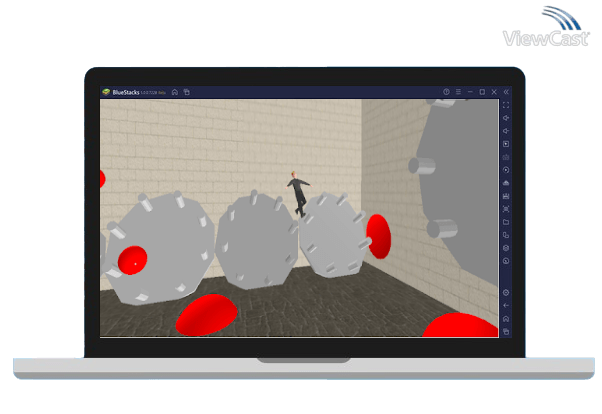Click the red dome on the floor center

(x=207, y=315)
